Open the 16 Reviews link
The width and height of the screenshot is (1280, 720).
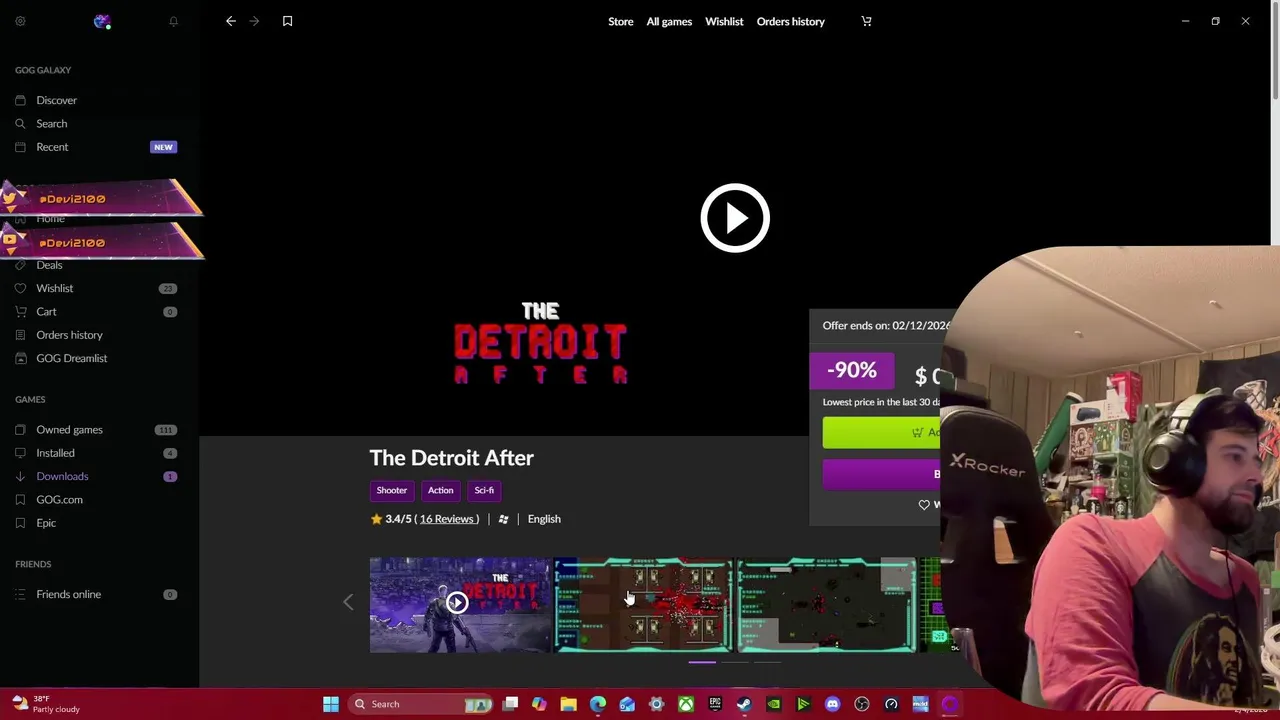pos(447,519)
